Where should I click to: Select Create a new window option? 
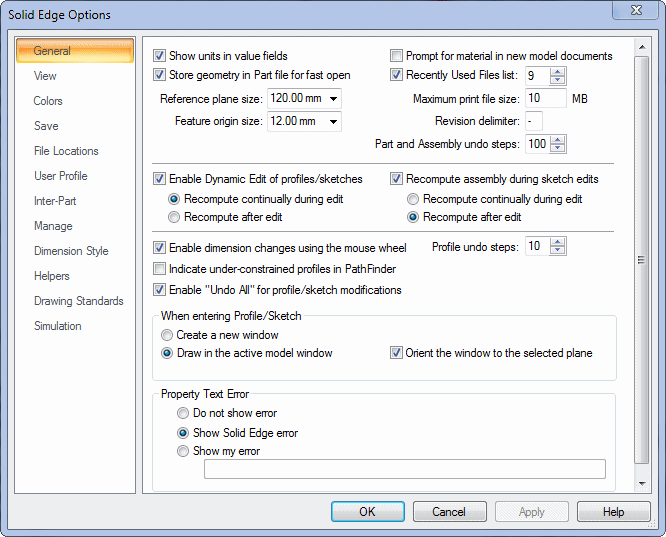[x=168, y=335]
